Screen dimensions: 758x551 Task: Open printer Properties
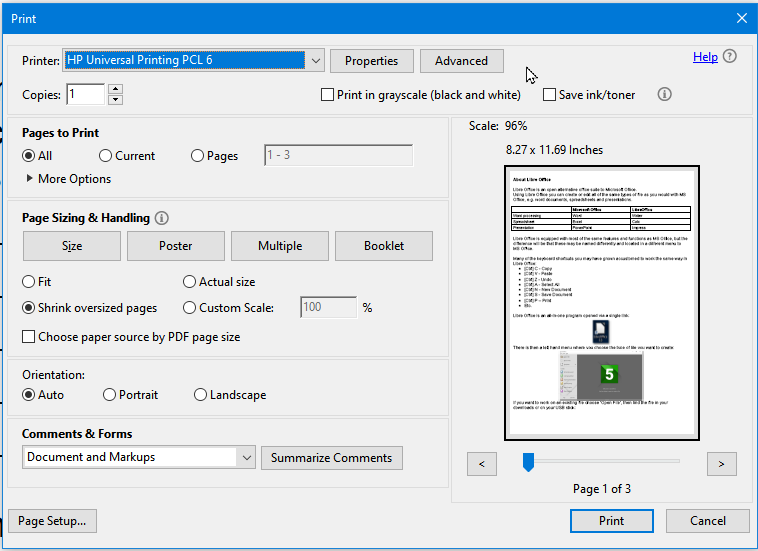pyautogui.click(x=372, y=61)
